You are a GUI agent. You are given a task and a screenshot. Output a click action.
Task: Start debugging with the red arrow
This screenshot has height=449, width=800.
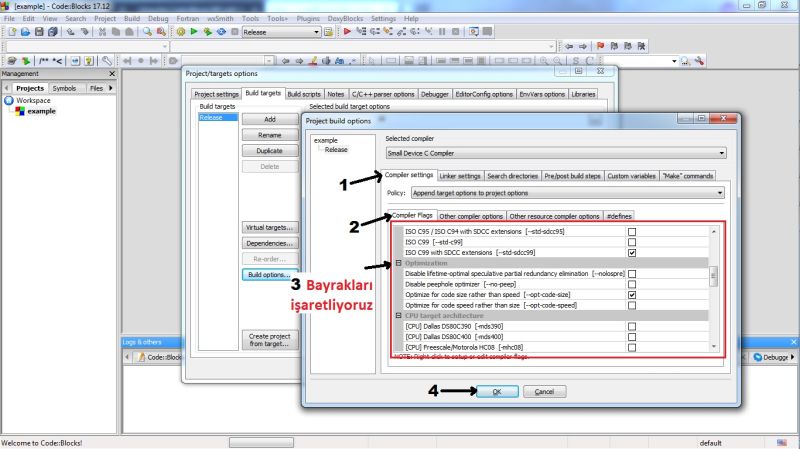pos(347,32)
